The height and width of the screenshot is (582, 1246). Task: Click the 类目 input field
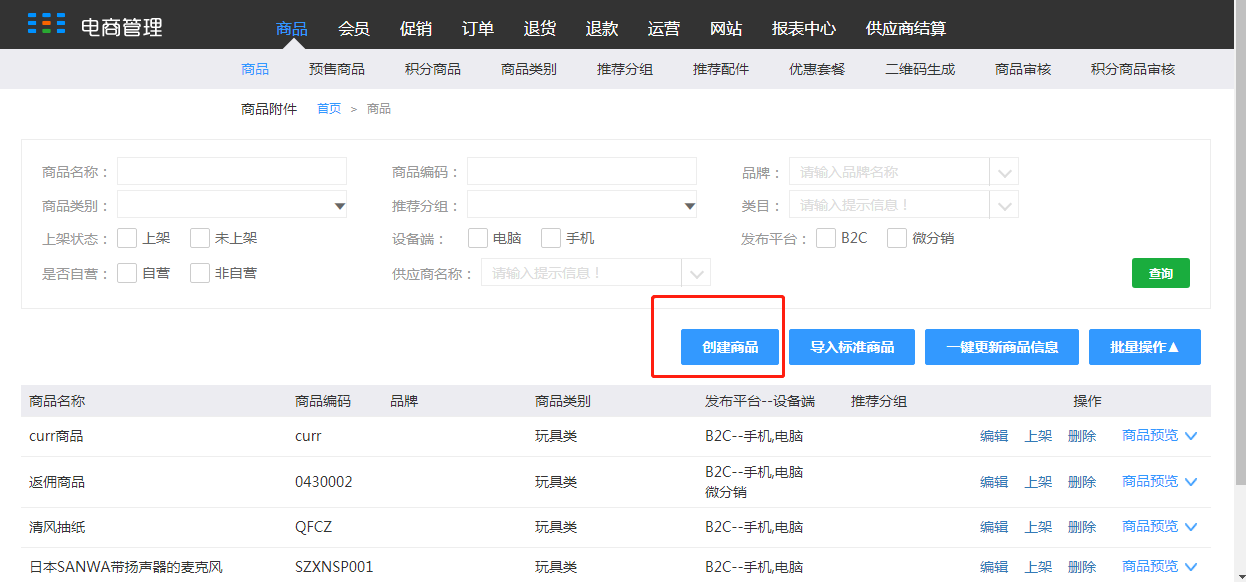tap(889, 205)
